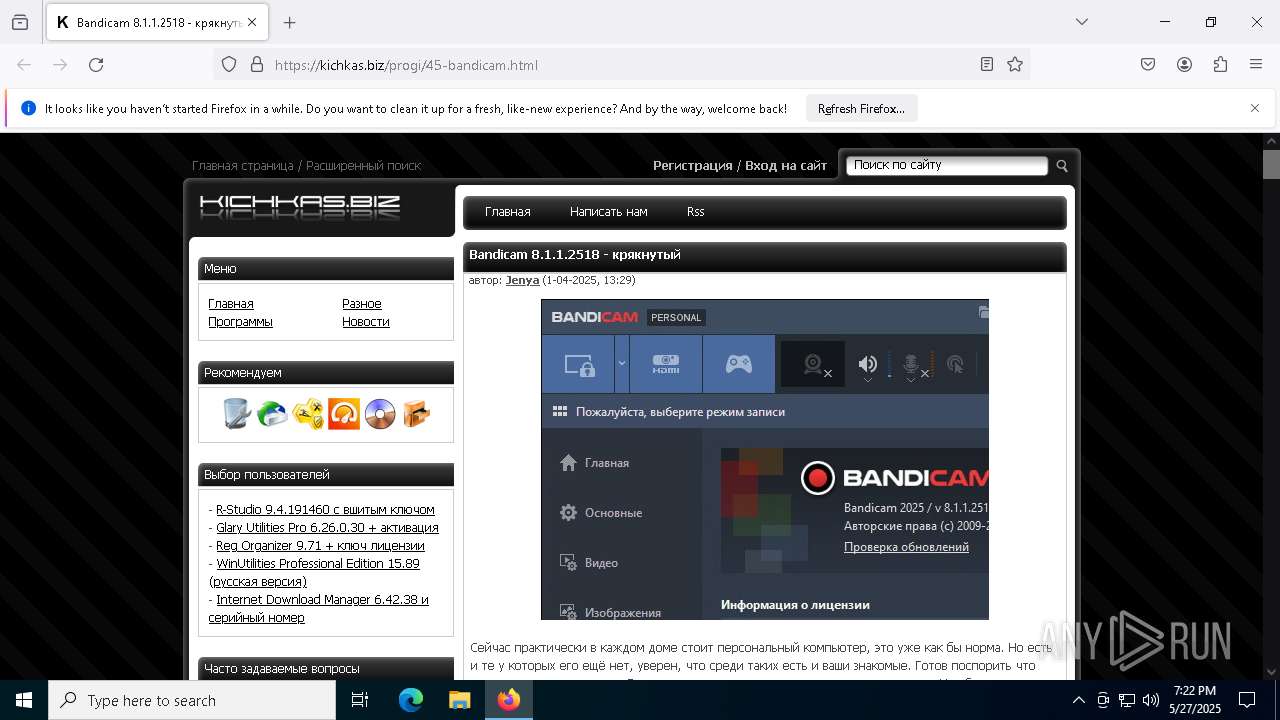
Task: Close the Bandicam tab
Action: click(251, 22)
